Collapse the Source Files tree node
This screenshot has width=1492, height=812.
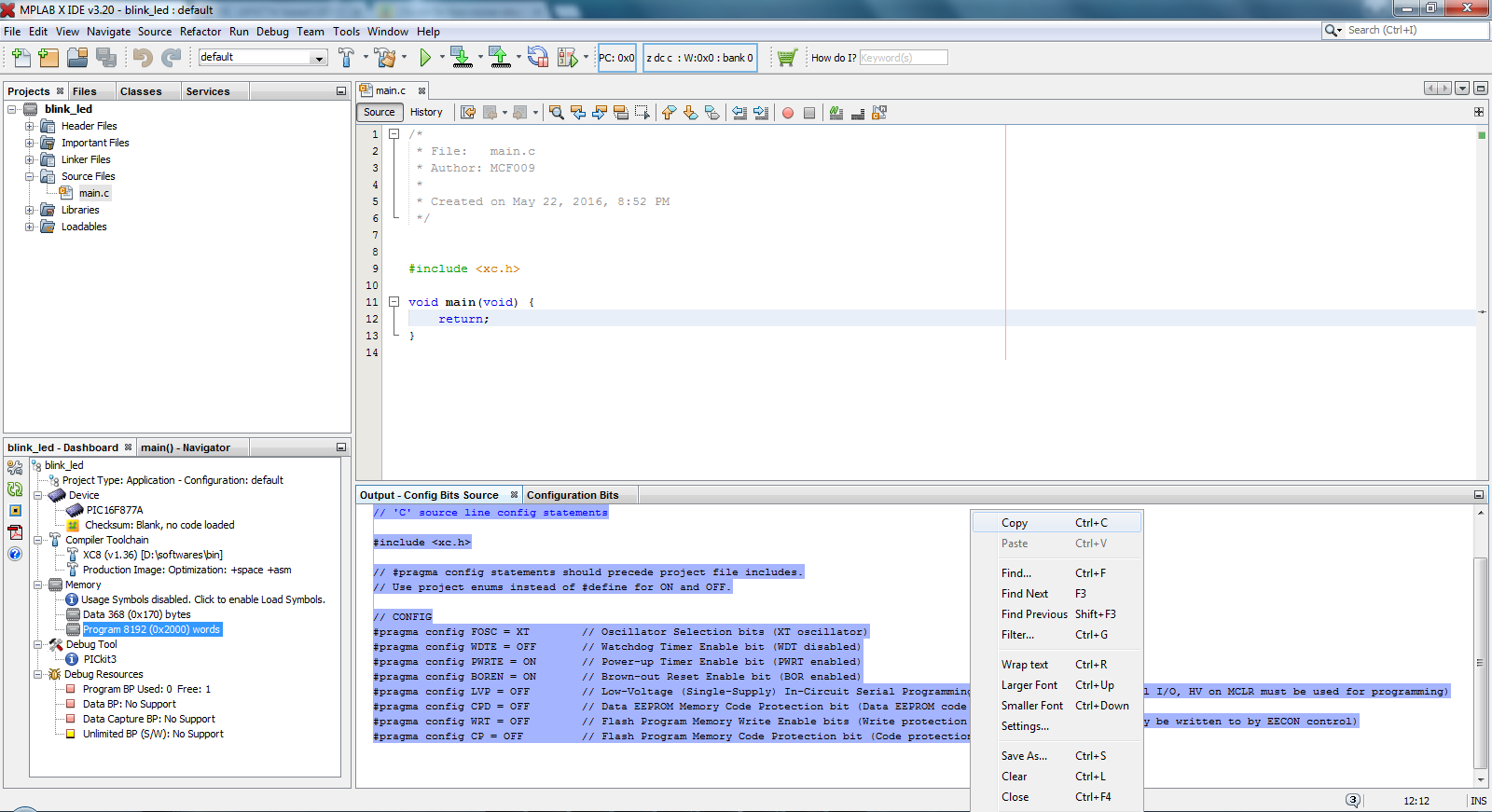(29, 176)
